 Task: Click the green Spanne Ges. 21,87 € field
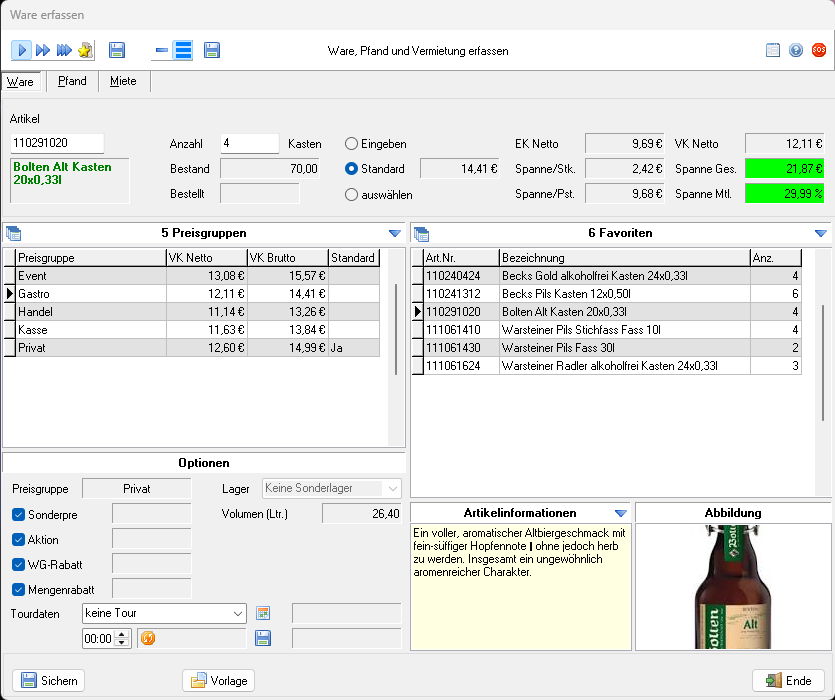pyautogui.click(x=784, y=169)
